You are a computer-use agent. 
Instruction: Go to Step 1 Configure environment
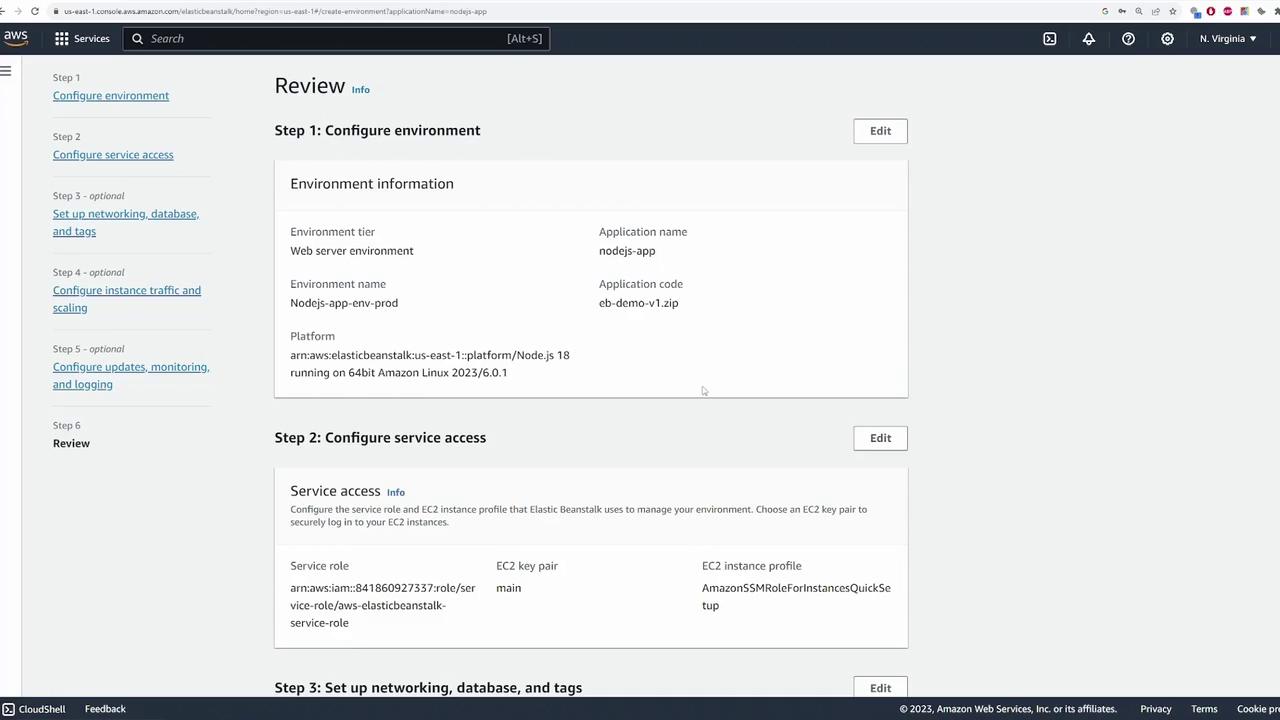point(111,96)
